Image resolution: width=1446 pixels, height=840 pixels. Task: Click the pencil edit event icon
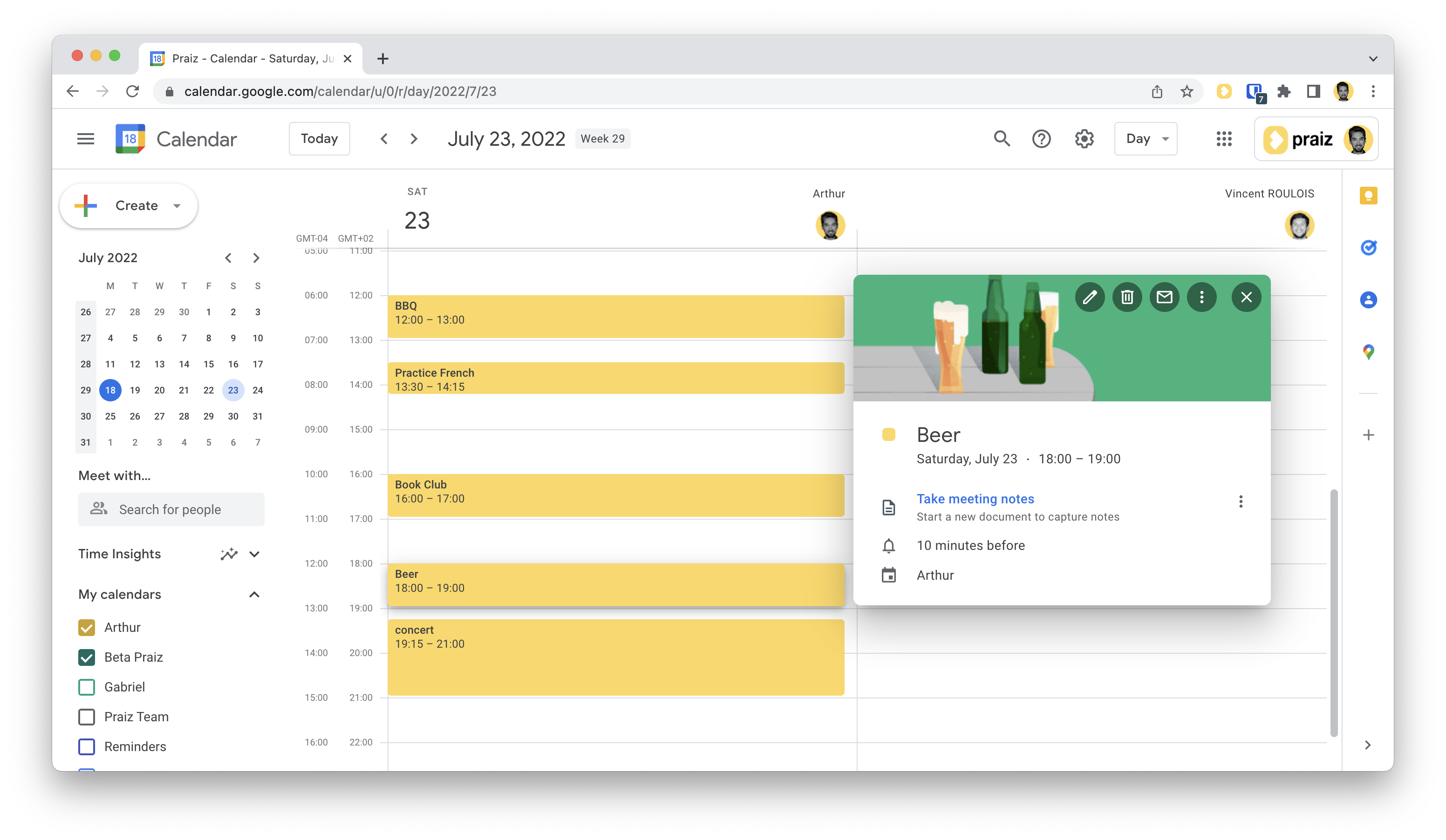[x=1089, y=297]
